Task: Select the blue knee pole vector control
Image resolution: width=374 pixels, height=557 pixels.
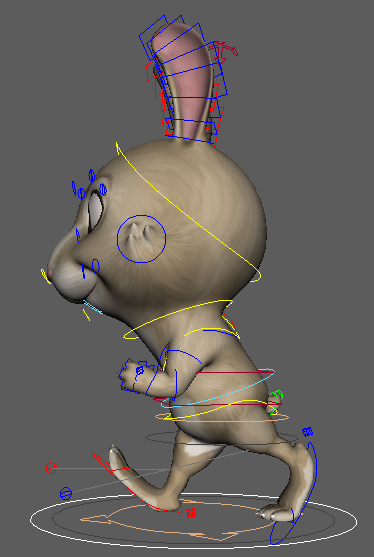Action: point(66,493)
